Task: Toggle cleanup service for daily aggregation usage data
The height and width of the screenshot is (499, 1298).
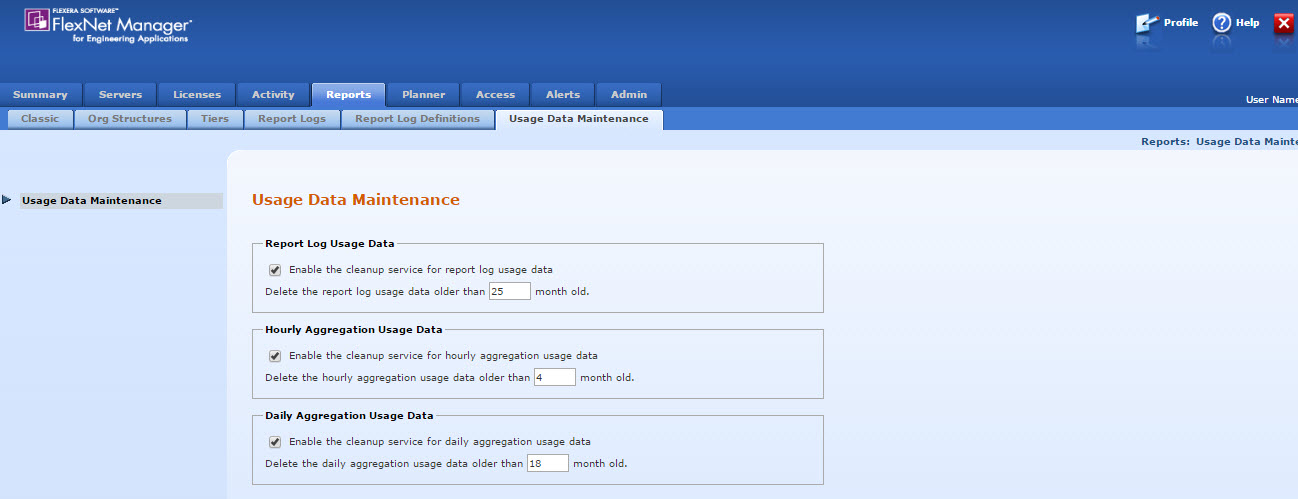Action: coord(274,442)
